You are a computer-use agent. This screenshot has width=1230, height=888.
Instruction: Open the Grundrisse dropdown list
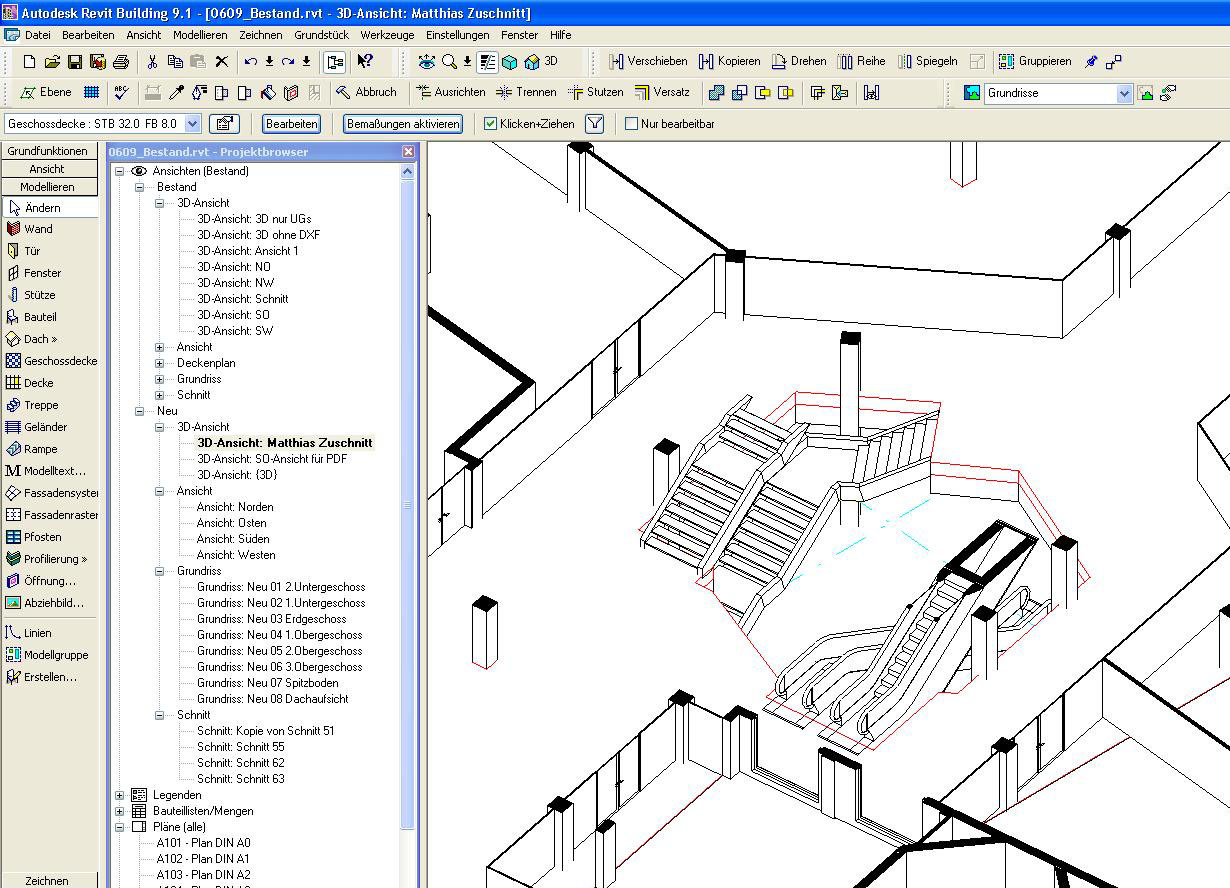(x=1124, y=93)
